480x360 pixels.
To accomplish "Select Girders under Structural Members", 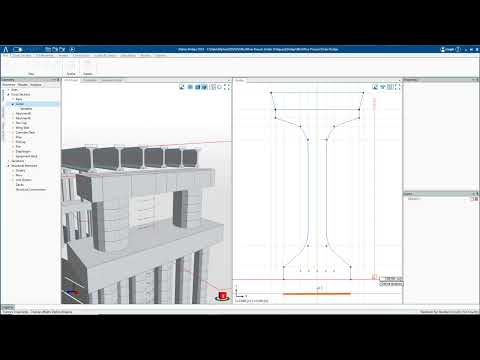I will coord(20,170).
